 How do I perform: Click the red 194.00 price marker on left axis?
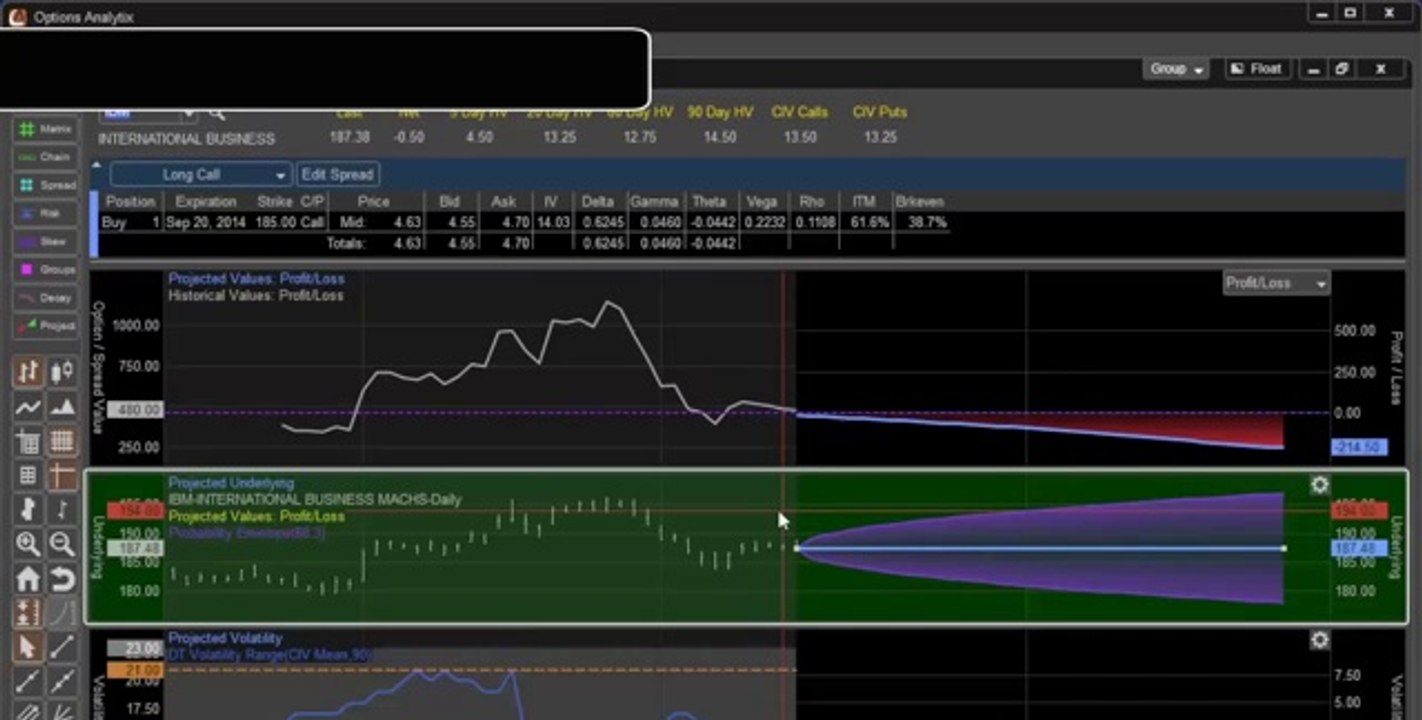tap(134, 511)
